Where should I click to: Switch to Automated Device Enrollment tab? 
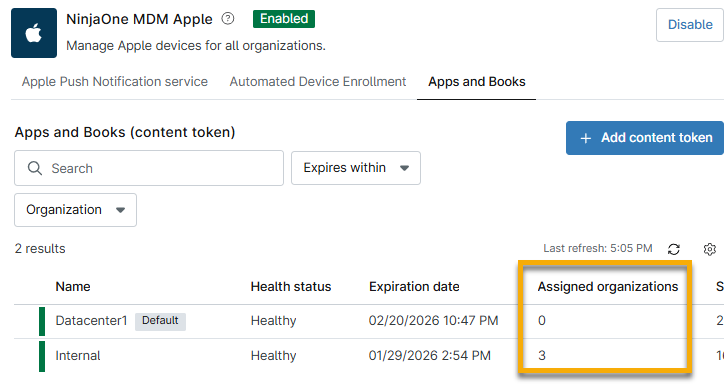pyautogui.click(x=318, y=82)
